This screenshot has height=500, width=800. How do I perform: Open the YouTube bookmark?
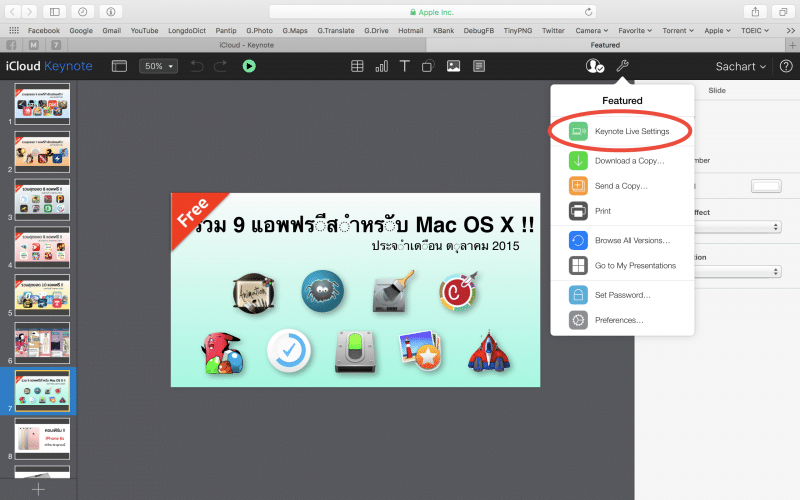click(144, 31)
